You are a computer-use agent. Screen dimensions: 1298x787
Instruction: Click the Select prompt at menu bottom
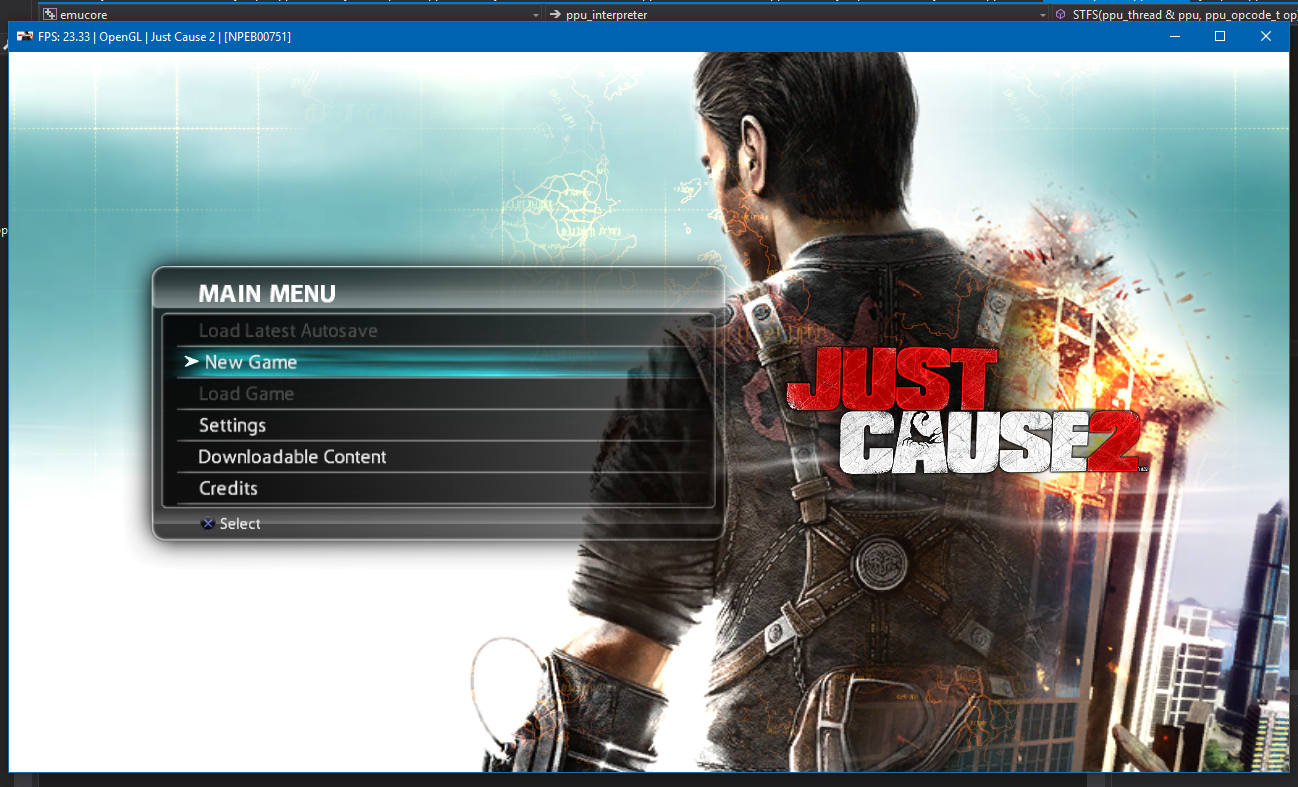240,523
